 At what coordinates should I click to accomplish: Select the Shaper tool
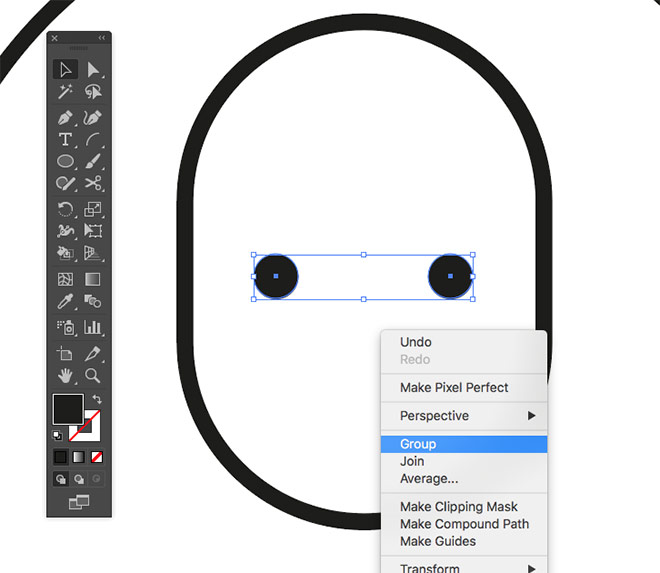(x=65, y=184)
